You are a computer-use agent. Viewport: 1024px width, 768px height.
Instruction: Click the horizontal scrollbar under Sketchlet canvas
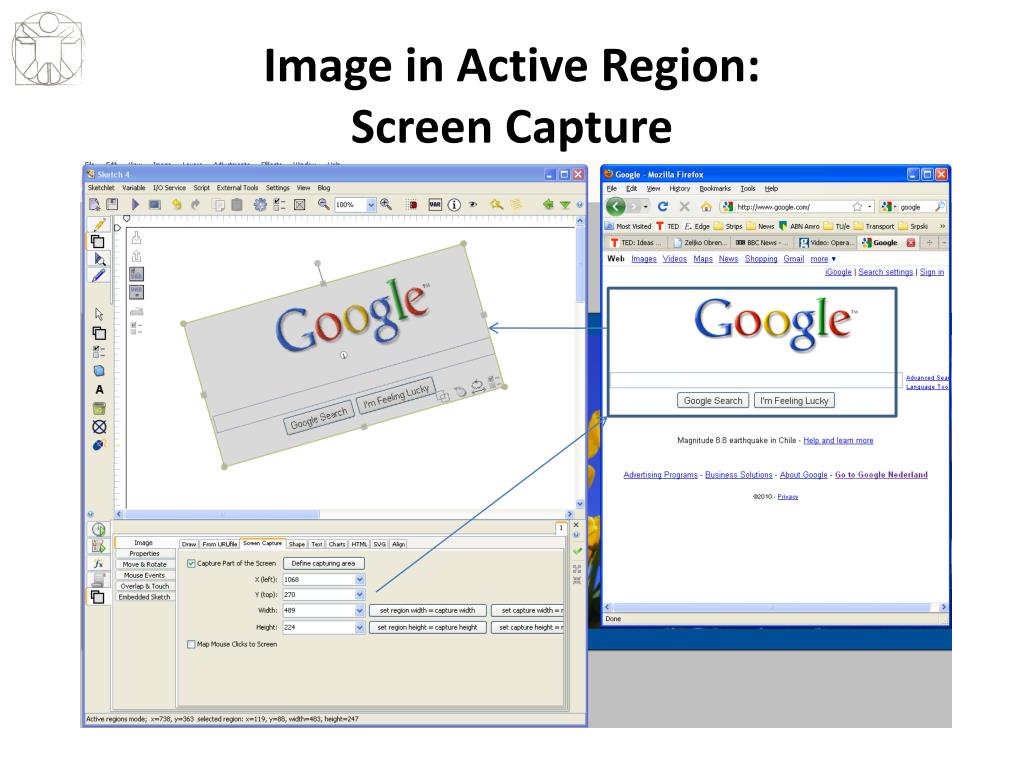point(344,515)
